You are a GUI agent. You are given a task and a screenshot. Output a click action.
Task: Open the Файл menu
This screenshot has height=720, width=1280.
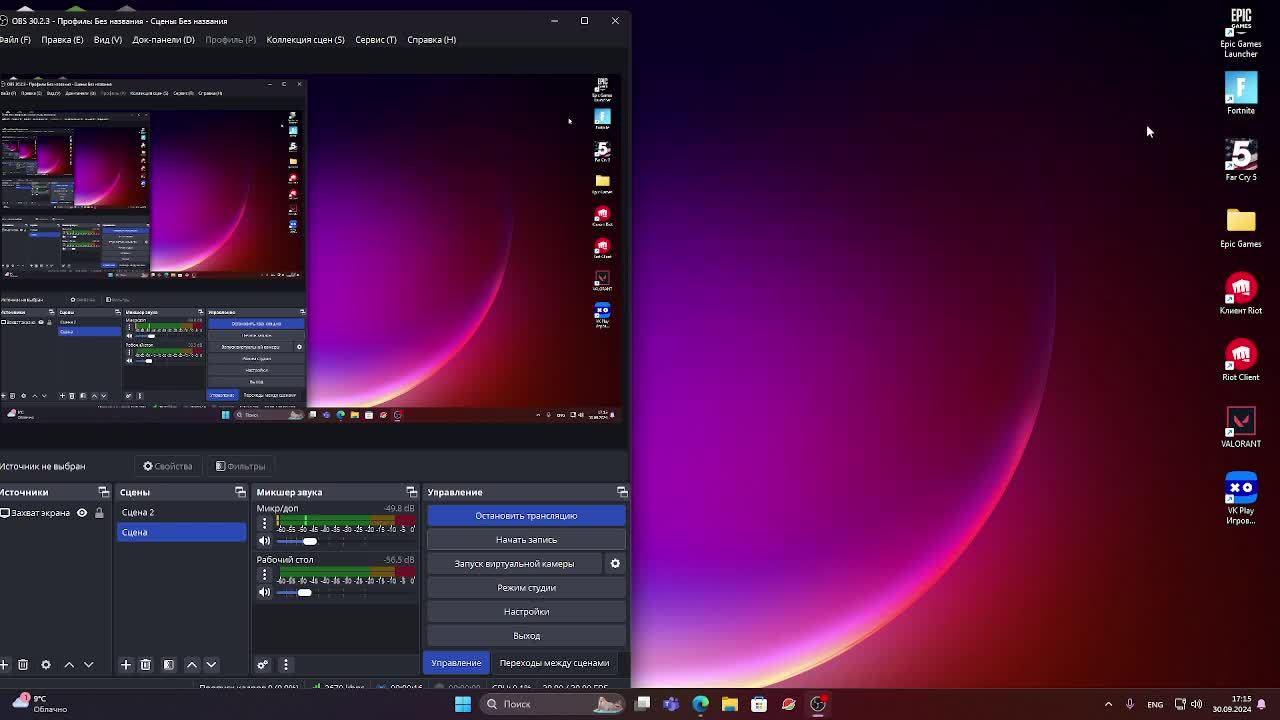tap(14, 40)
